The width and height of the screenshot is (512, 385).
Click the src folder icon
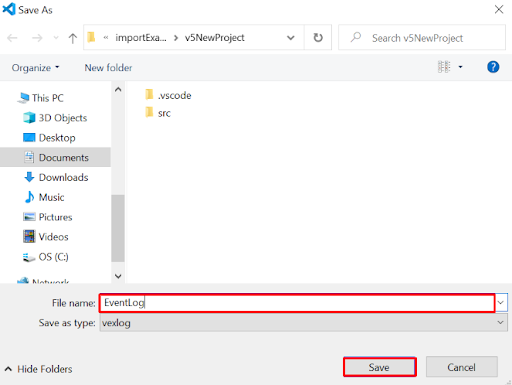pyautogui.click(x=149, y=112)
